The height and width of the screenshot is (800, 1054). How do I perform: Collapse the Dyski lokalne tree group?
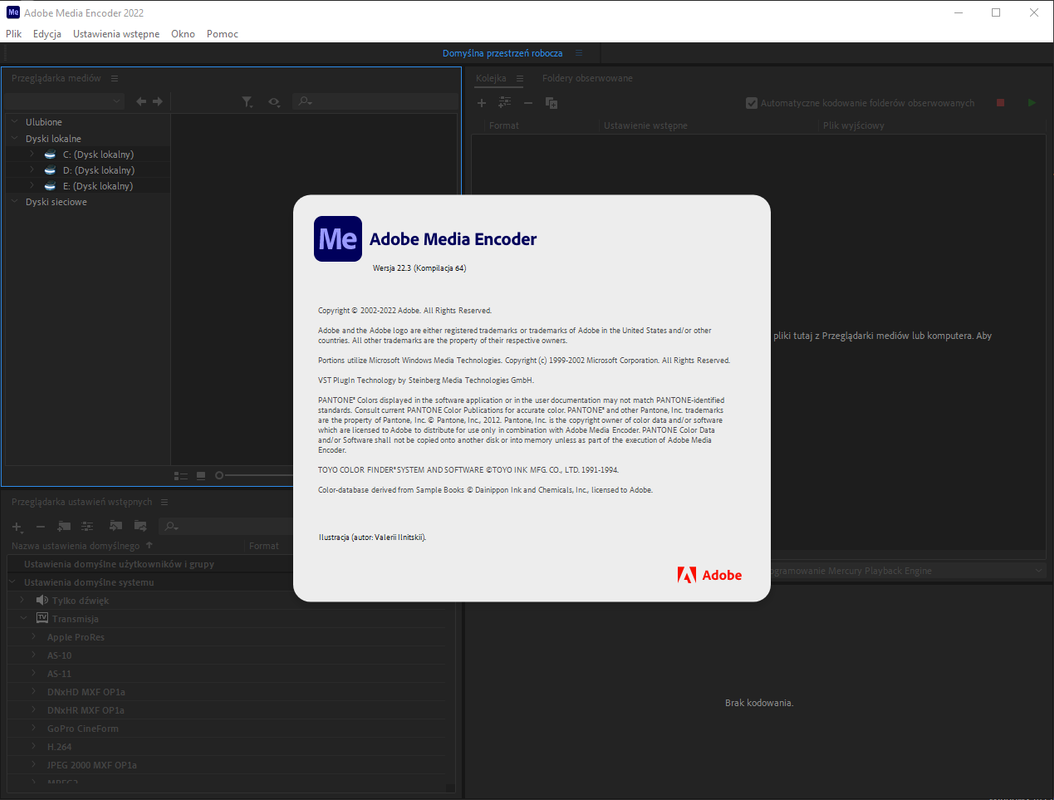(x=14, y=138)
